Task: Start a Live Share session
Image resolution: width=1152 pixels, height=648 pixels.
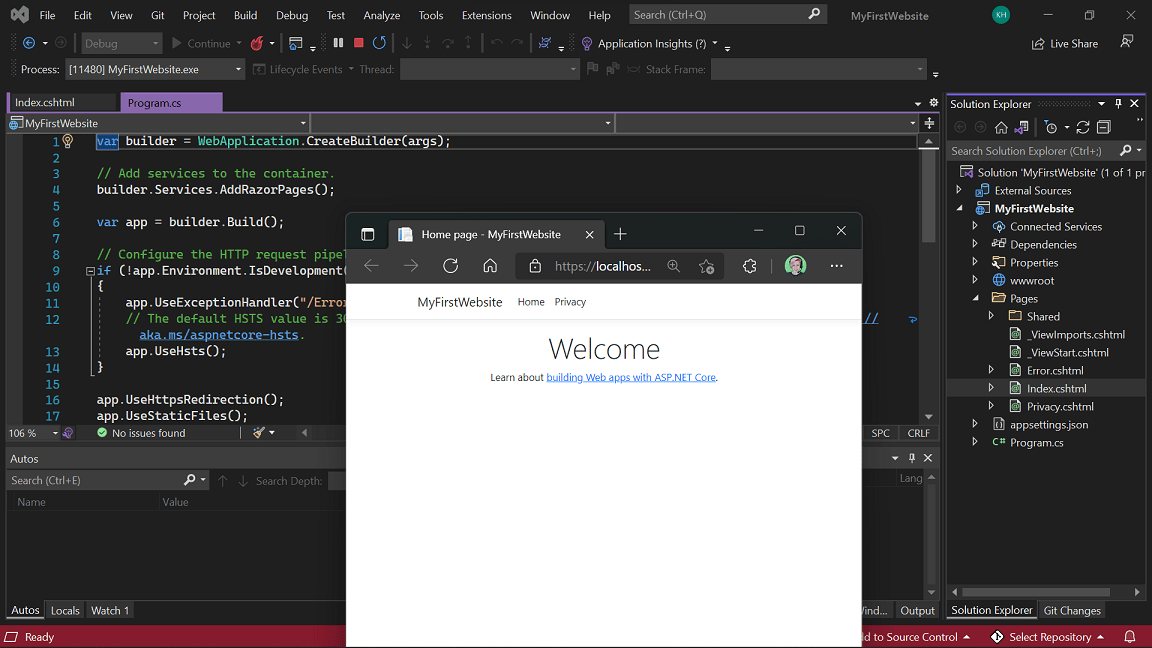Action: (1064, 43)
